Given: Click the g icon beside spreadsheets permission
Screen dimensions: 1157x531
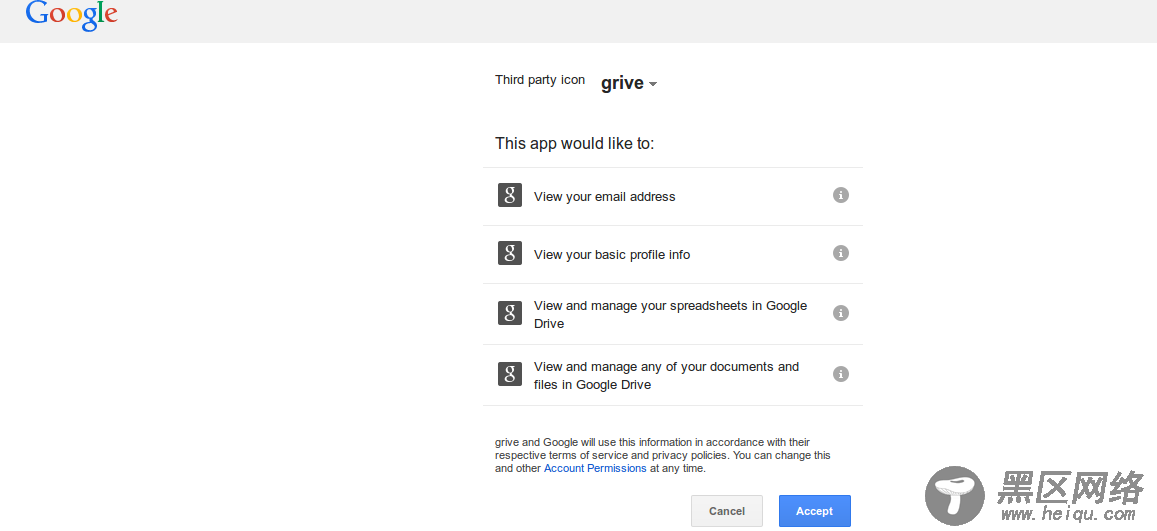Looking at the screenshot, I should [x=510, y=313].
